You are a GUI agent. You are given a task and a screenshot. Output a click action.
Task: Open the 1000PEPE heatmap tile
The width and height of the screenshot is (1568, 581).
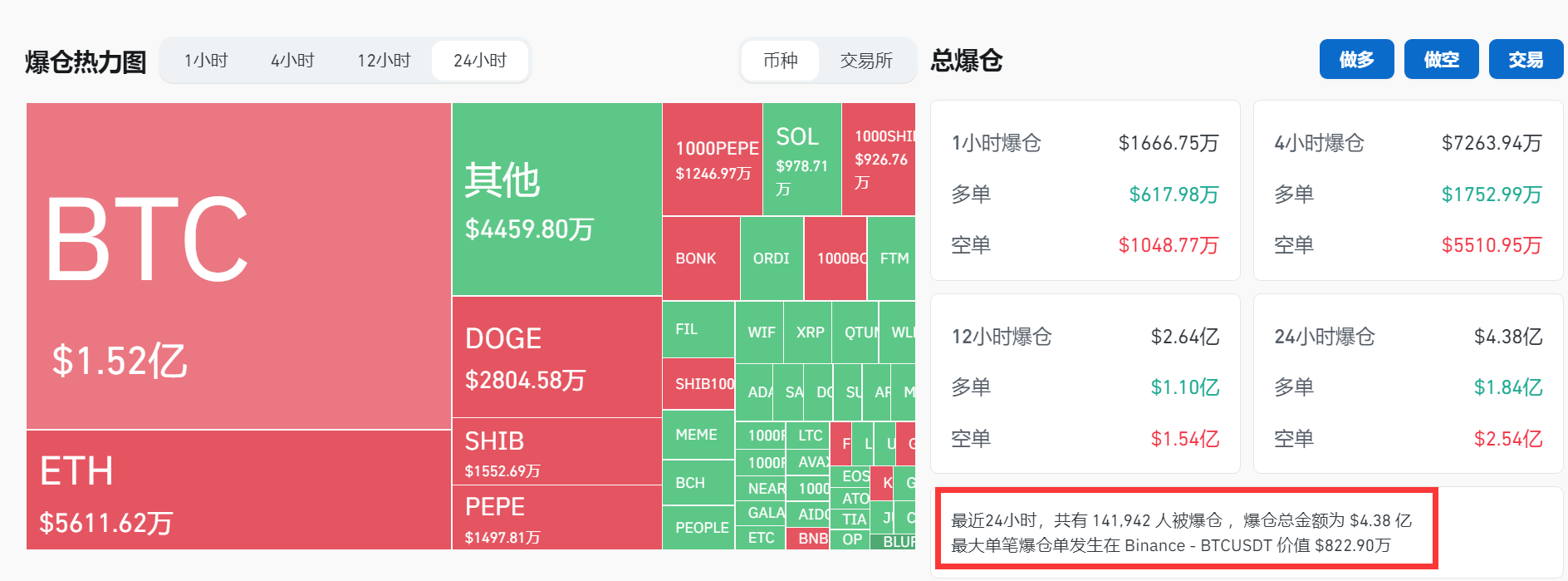(x=712, y=160)
